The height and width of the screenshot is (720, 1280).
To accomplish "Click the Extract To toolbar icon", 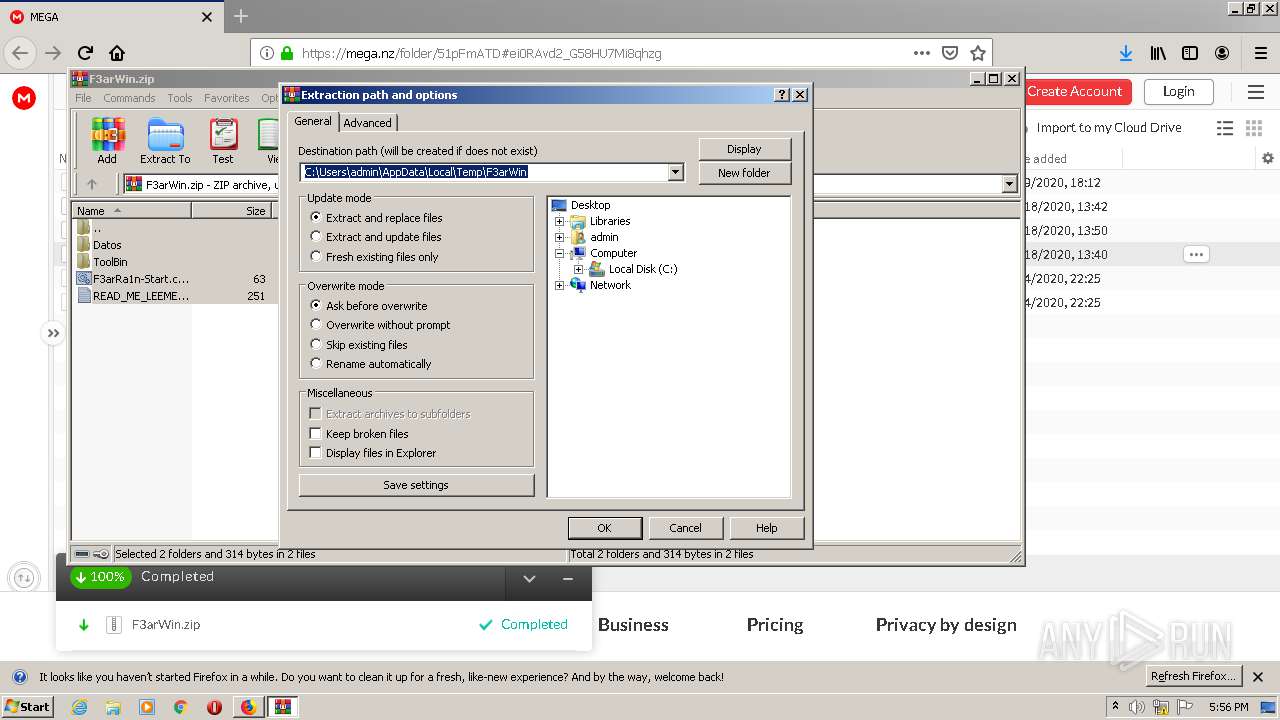I will click(x=165, y=141).
